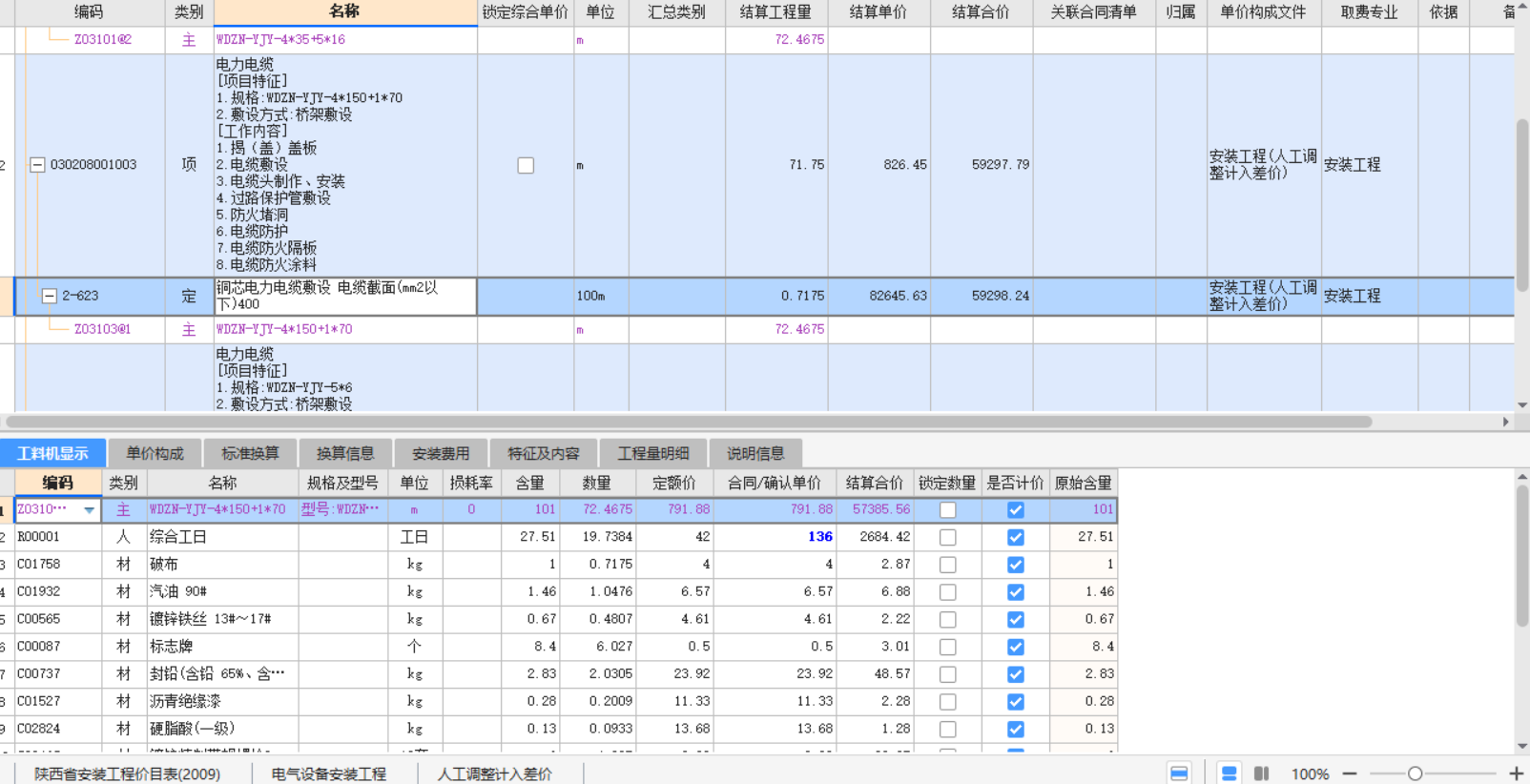
Task: Click the 结算工程量 column header
Action: tap(776, 11)
